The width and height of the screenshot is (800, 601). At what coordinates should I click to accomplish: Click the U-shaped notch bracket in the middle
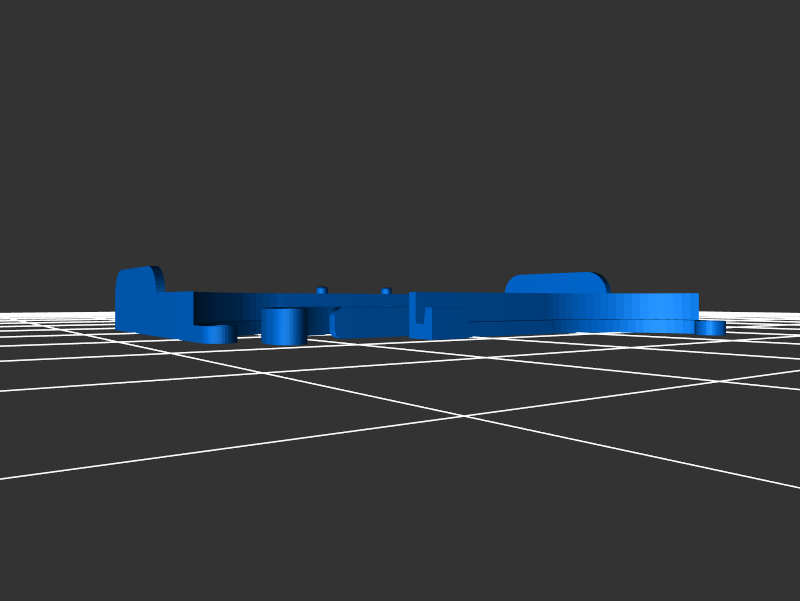pos(421,318)
